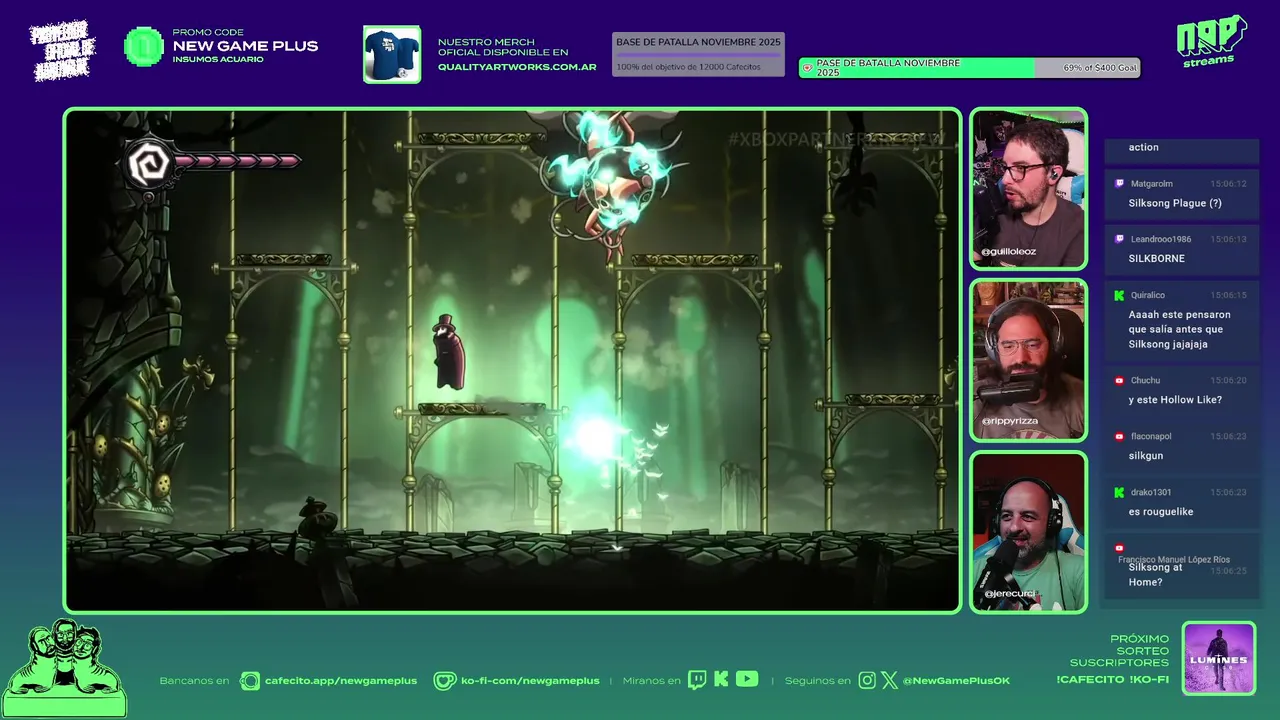Open the Twitch icon in footer
The height and width of the screenshot is (720, 1280).
click(697, 680)
